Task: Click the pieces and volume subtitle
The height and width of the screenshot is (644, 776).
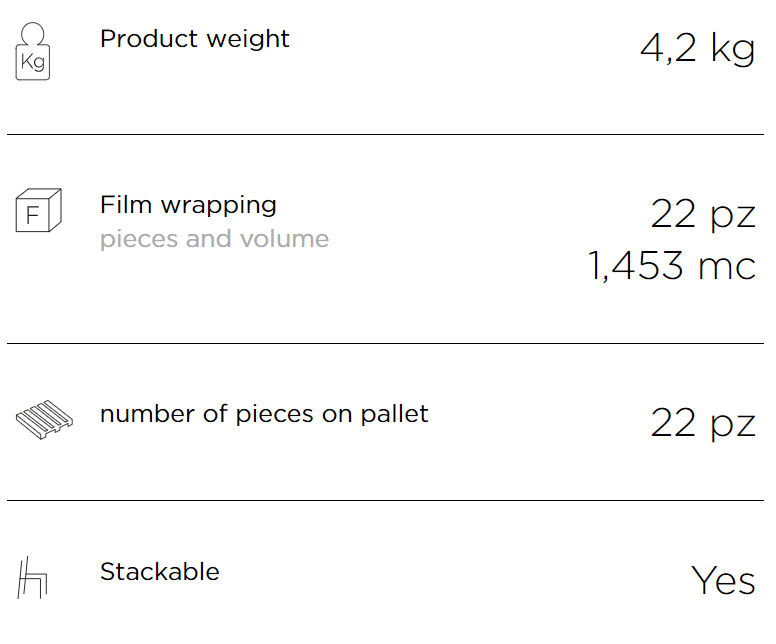Action: [214, 240]
